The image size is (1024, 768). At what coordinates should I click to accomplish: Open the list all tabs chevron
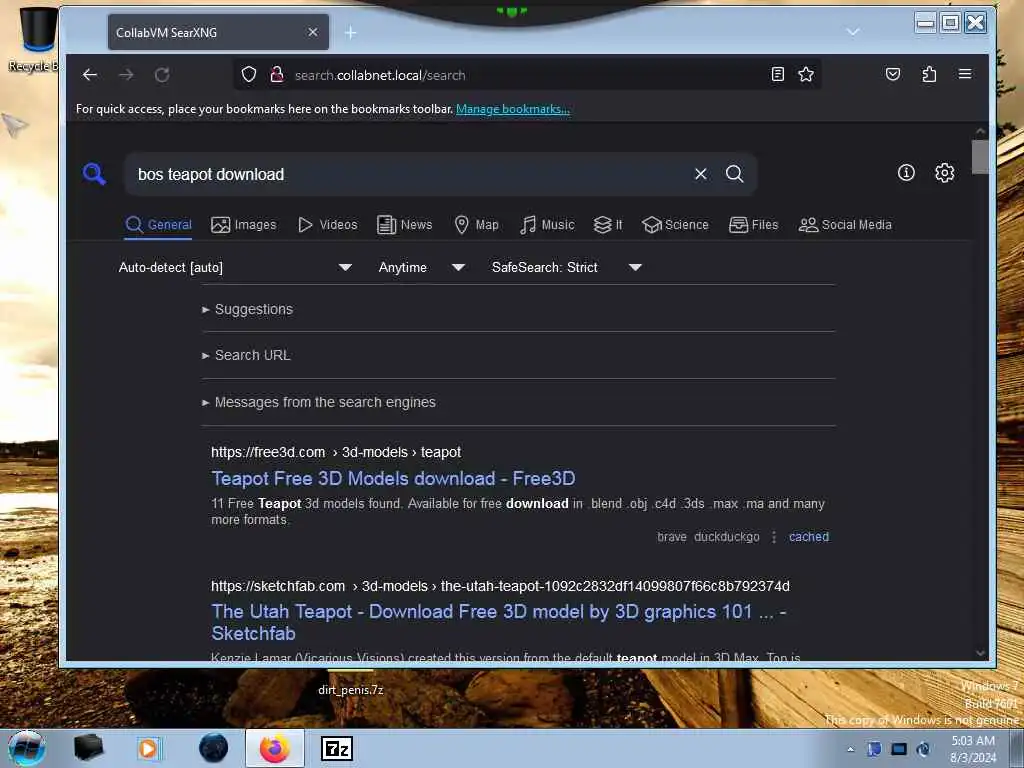(853, 31)
